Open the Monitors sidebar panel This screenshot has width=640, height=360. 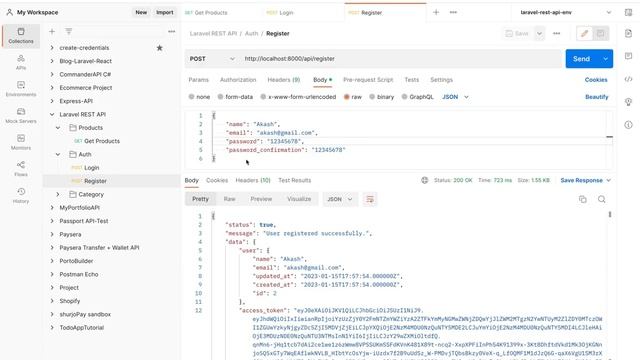(21, 142)
